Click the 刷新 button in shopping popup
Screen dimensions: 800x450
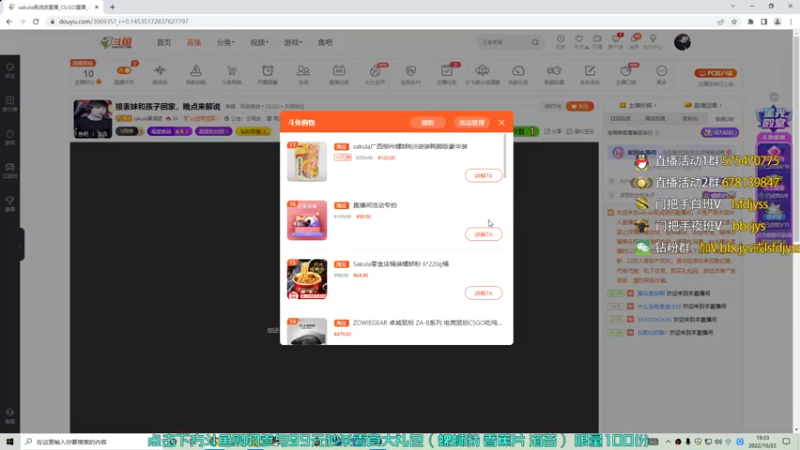427,123
